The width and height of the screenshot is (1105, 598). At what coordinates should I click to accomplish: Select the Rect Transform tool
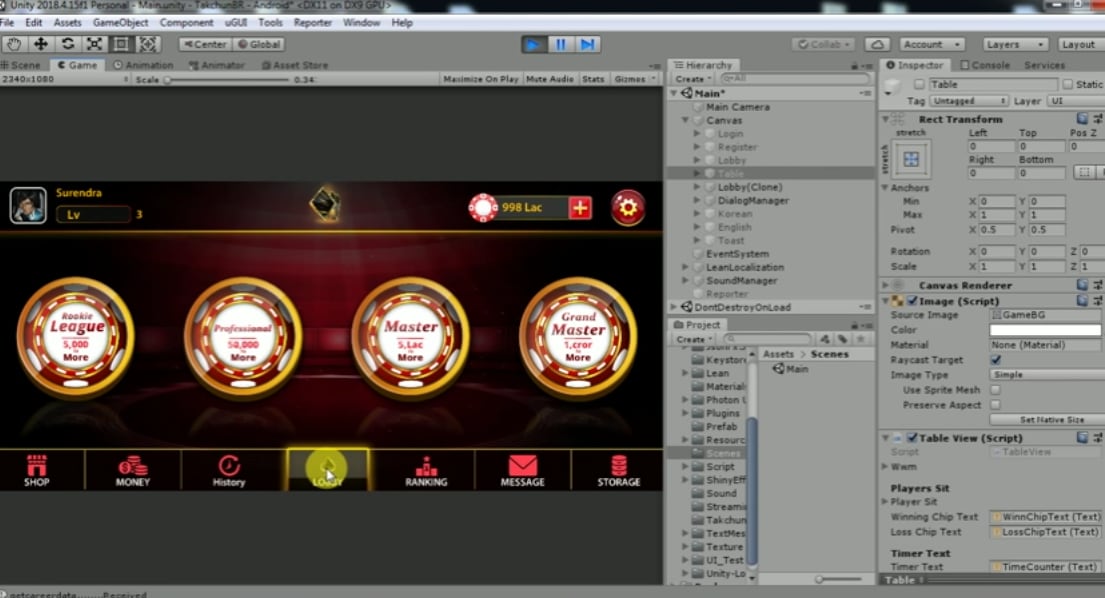tap(121, 44)
